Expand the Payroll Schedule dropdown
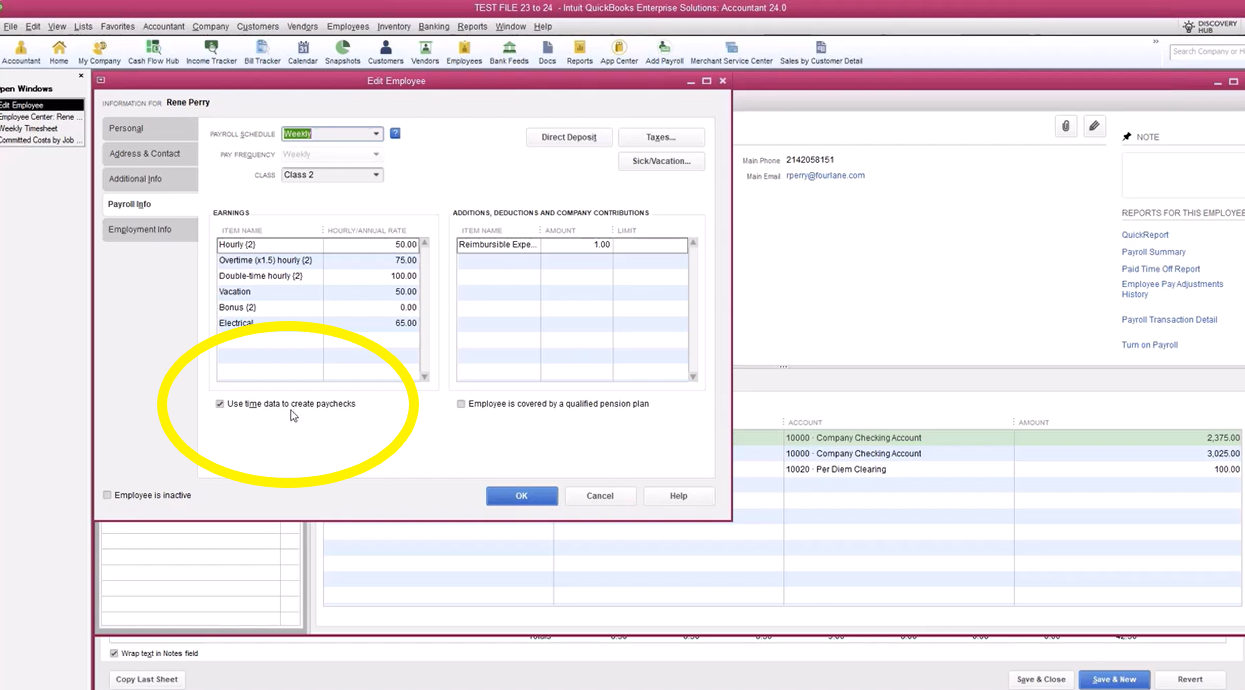Screen dimensions: 1245x690 coord(376,134)
